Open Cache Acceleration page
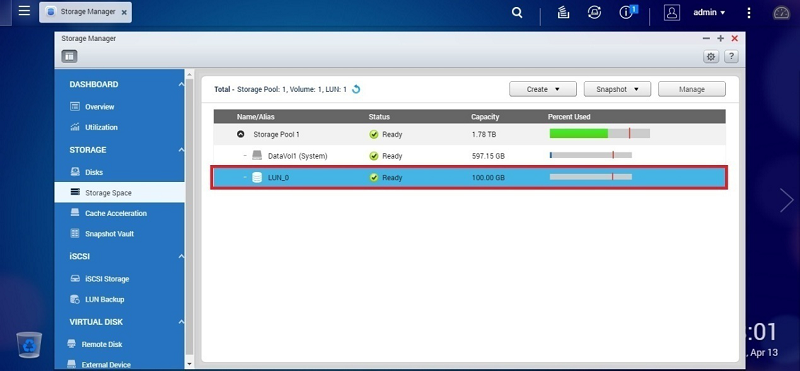Image resolution: width=800 pixels, height=371 pixels. point(116,213)
